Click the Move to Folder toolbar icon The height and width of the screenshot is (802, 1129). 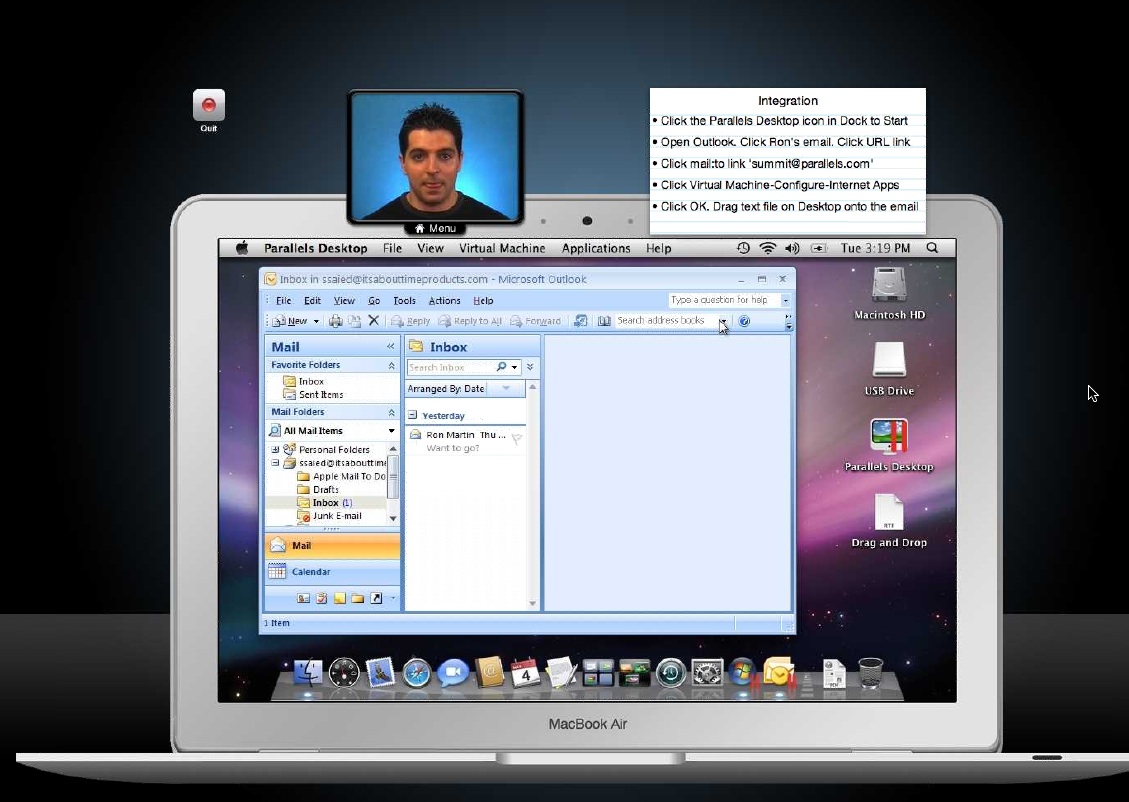click(x=354, y=321)
